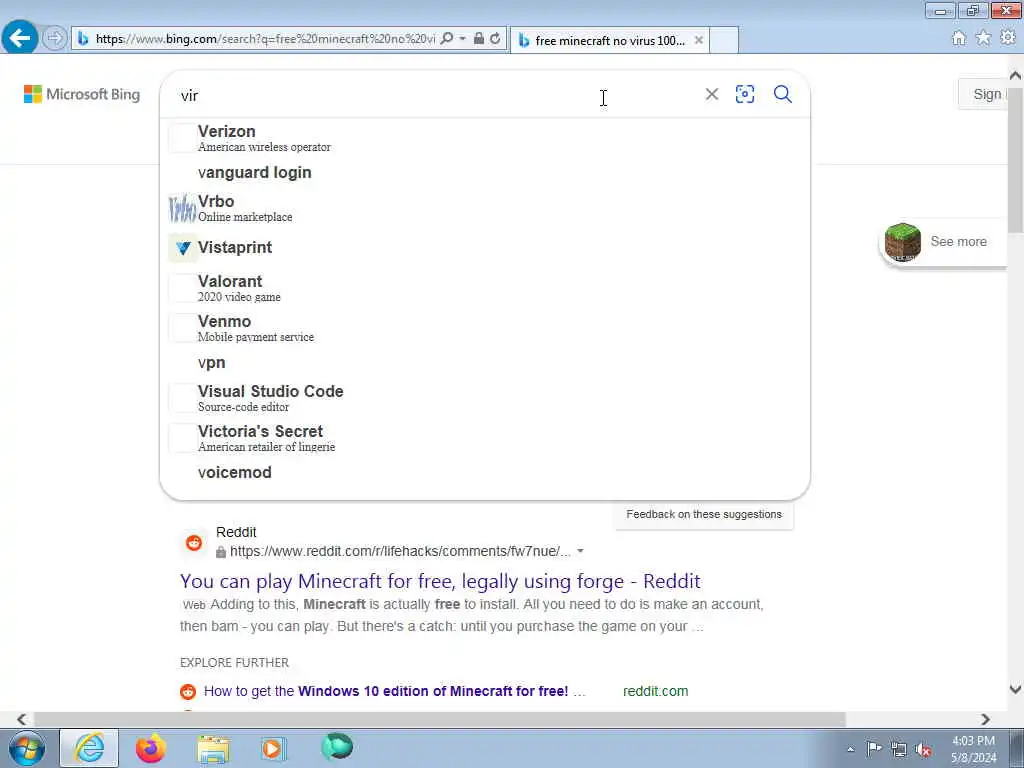The image size is (1024, 768).
Task: Click 'See more' next to the Minecraft block
Action: 958,242
